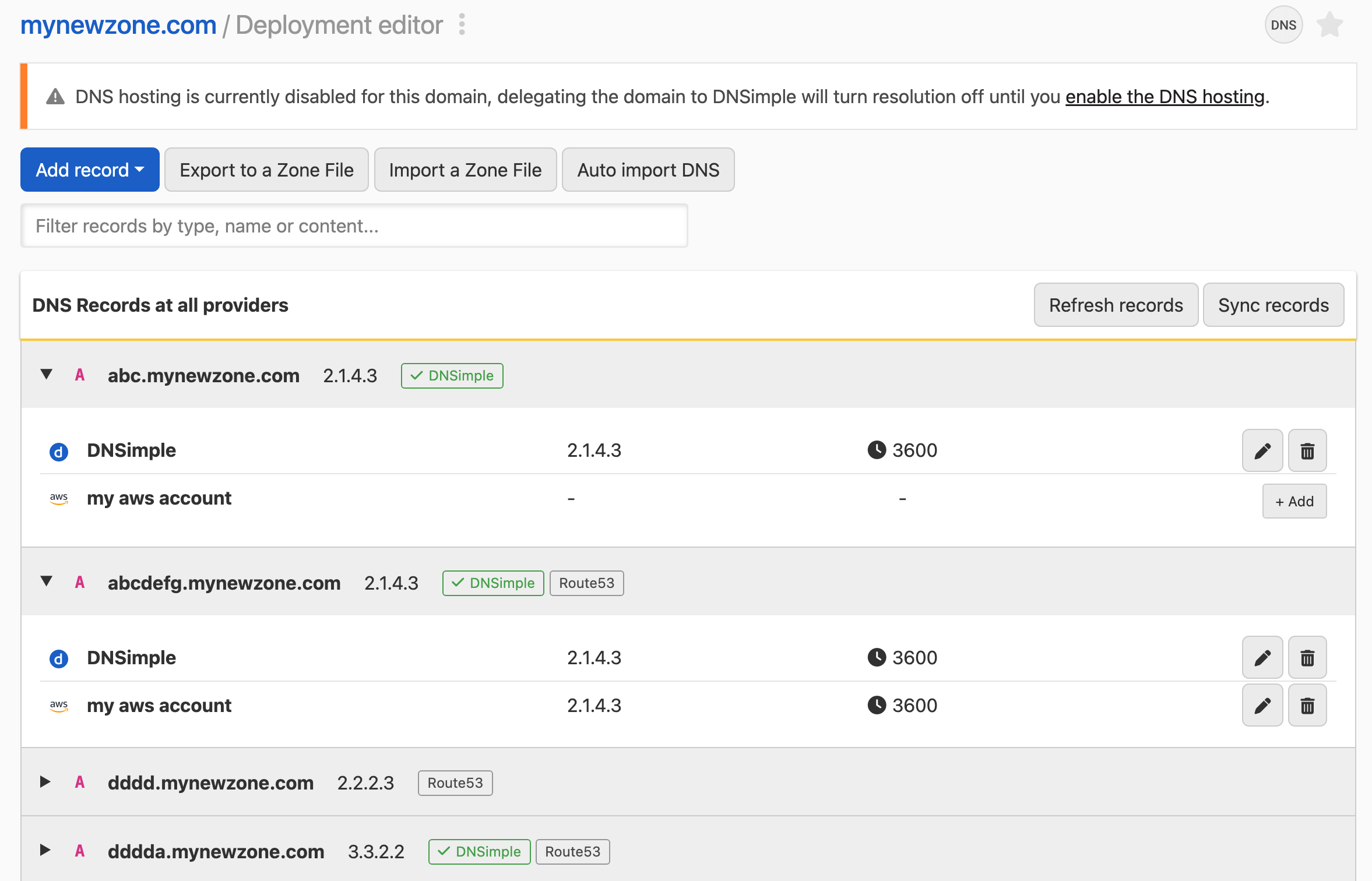Click Export to a Zone File

tap(266, 170)
